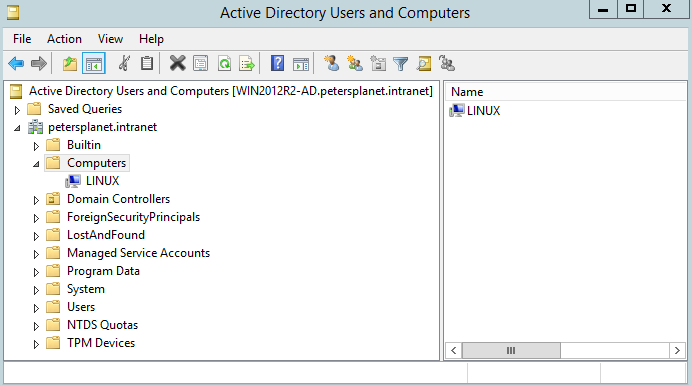The height and width of the screenshot is (386, 692).
Task: Create a new organizational unit icon
Action: click(x=378, y=64)
